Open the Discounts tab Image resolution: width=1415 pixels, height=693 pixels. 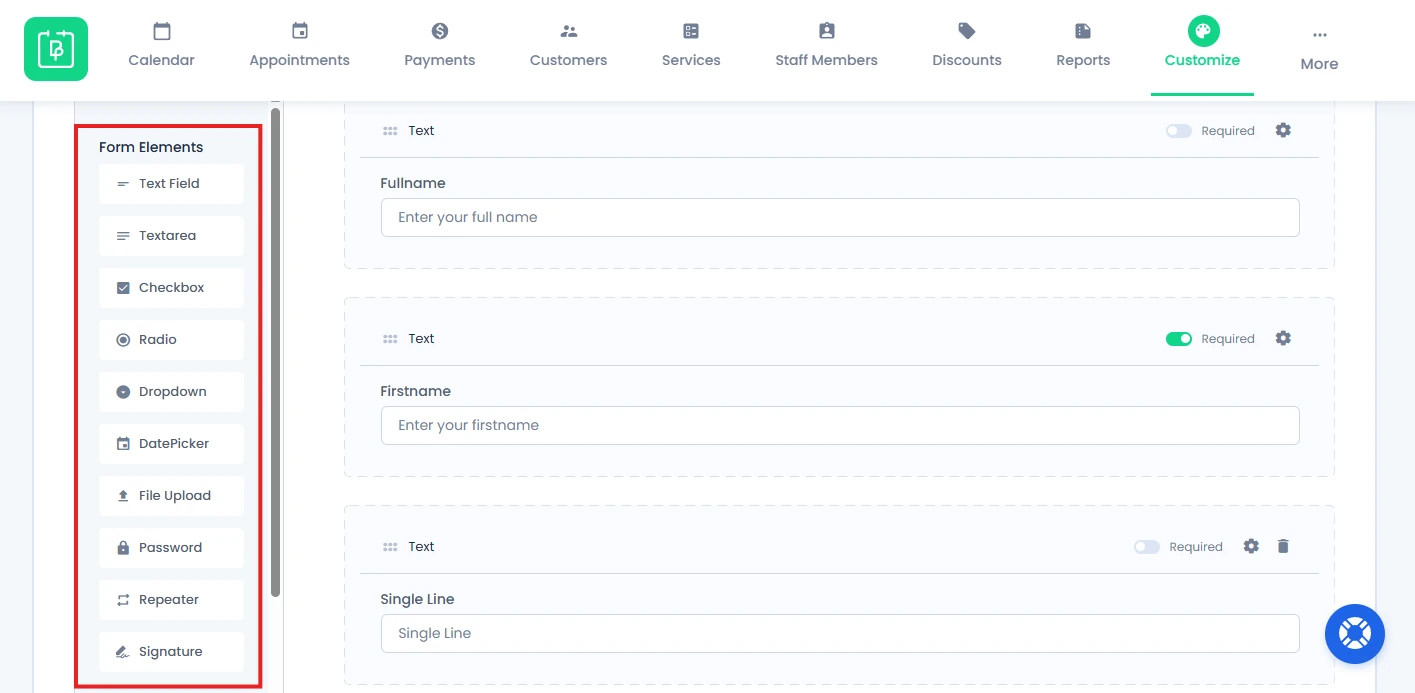[x=966, y=46]
